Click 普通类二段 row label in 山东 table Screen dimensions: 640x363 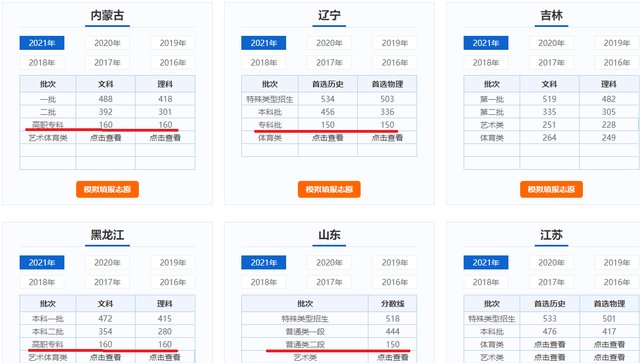305,345
